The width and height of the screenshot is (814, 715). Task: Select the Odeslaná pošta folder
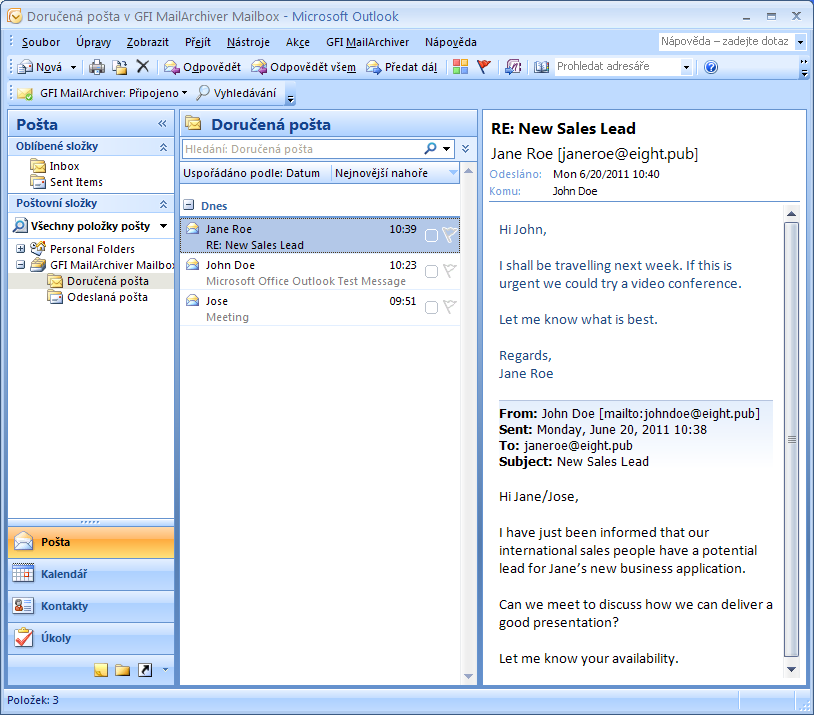(x=107, y=297)
